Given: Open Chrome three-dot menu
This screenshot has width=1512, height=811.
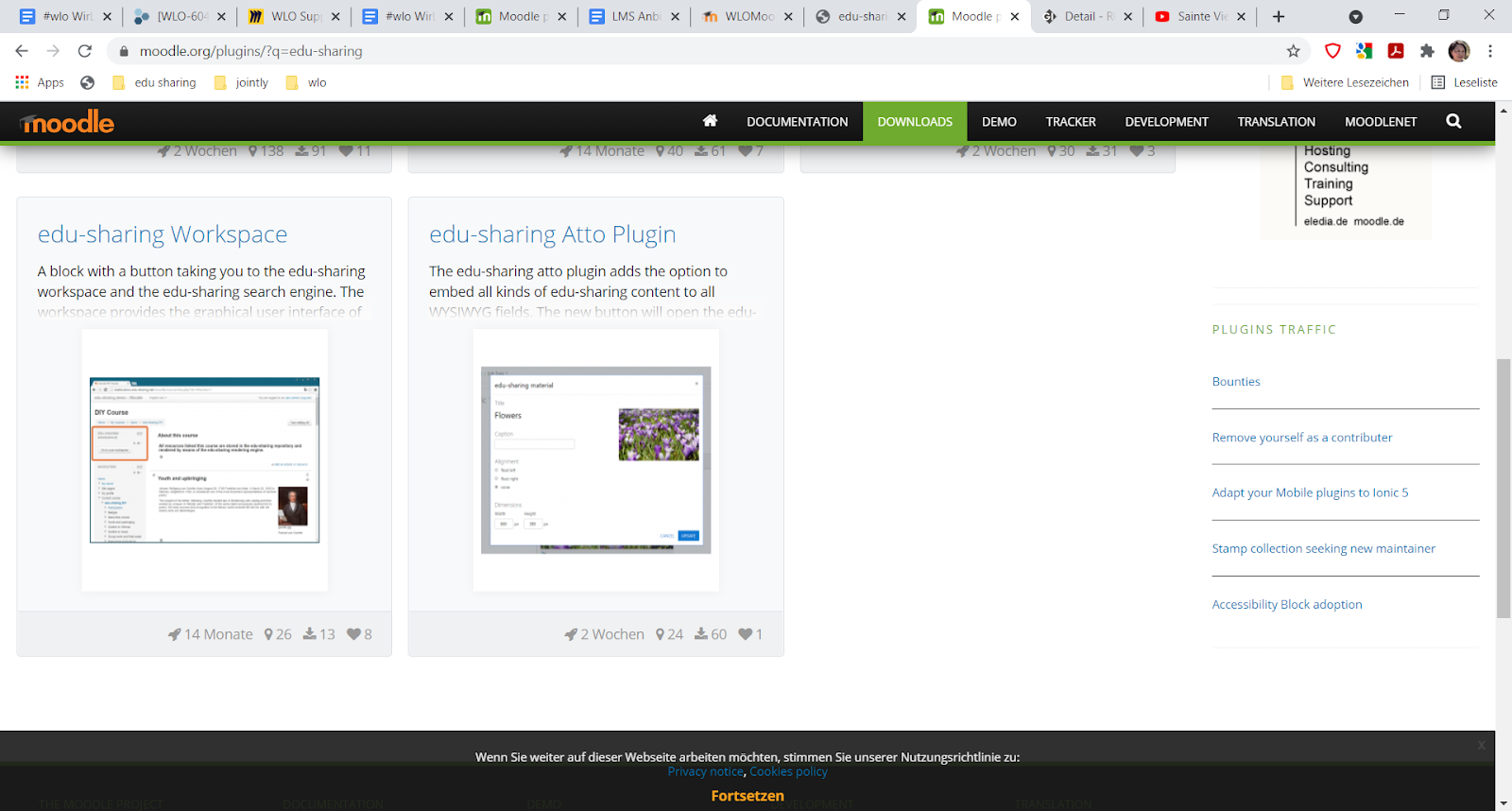Looking at the screenshot, I should coord(1490,51).
